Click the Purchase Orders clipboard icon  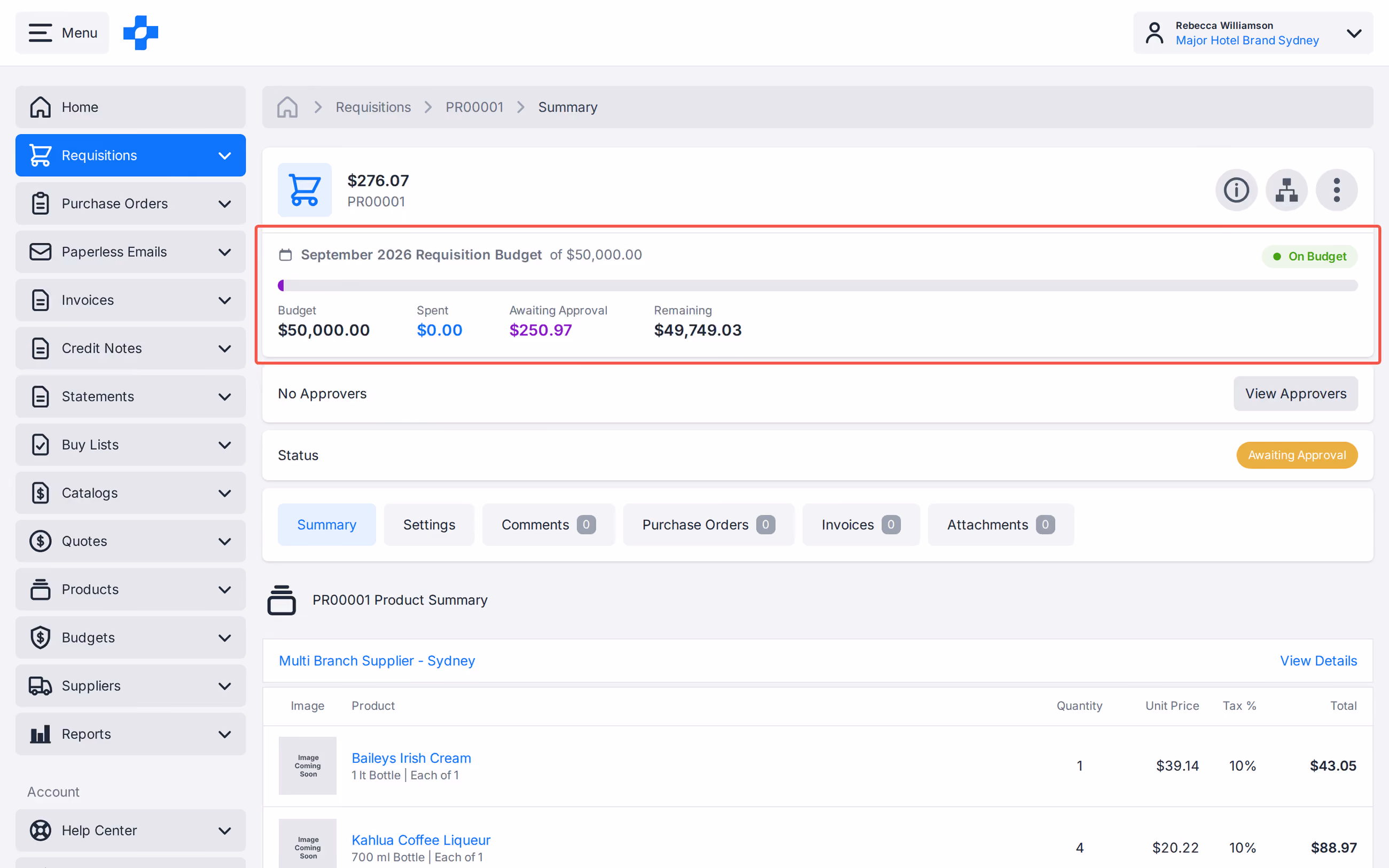click(40, 203)
